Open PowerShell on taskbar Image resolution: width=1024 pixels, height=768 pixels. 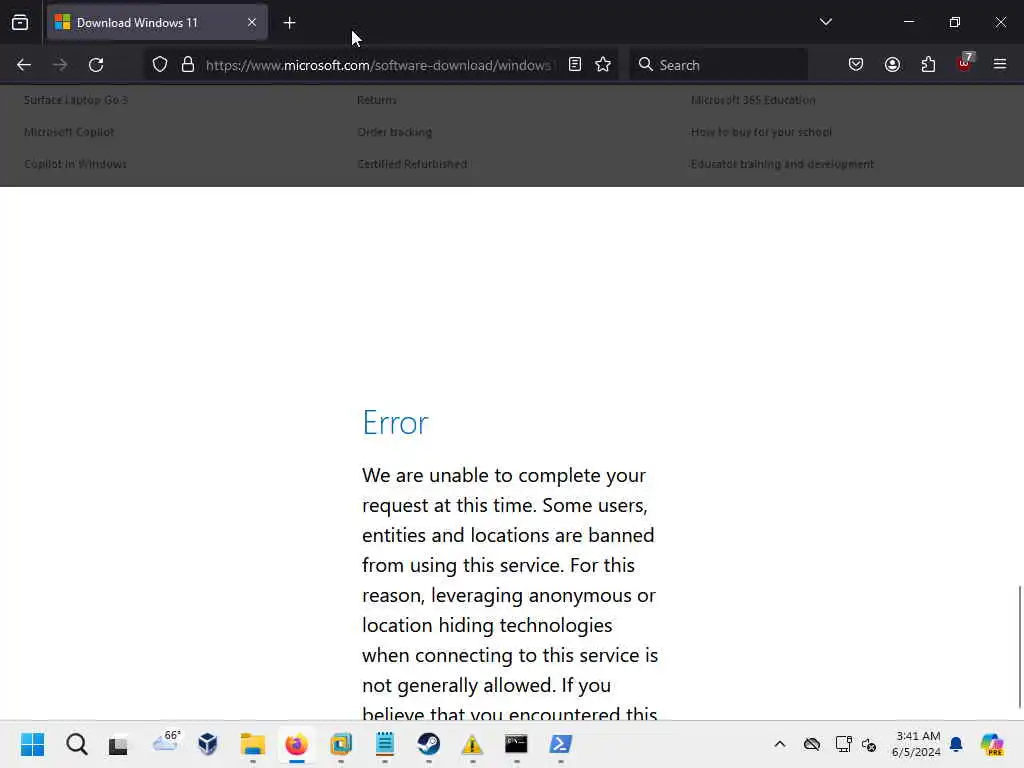click(x=560, y=744)
